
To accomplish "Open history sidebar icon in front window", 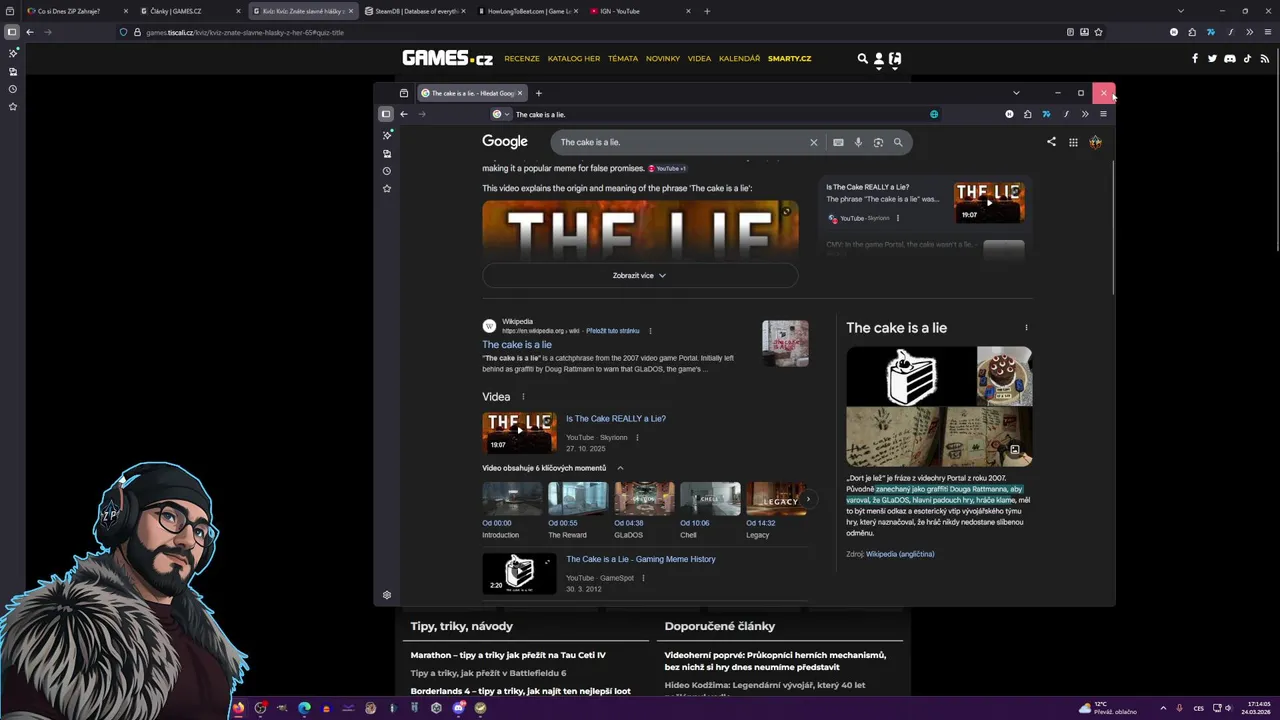I will pyautogui.click(x=387, y=171).
